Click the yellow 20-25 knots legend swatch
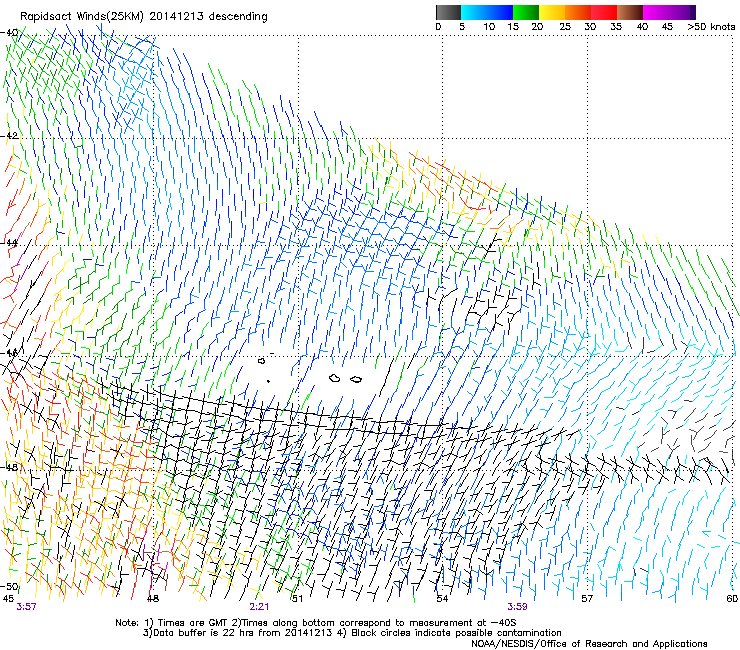The width and height of the screenshot is (740, 650). [552, 12]
